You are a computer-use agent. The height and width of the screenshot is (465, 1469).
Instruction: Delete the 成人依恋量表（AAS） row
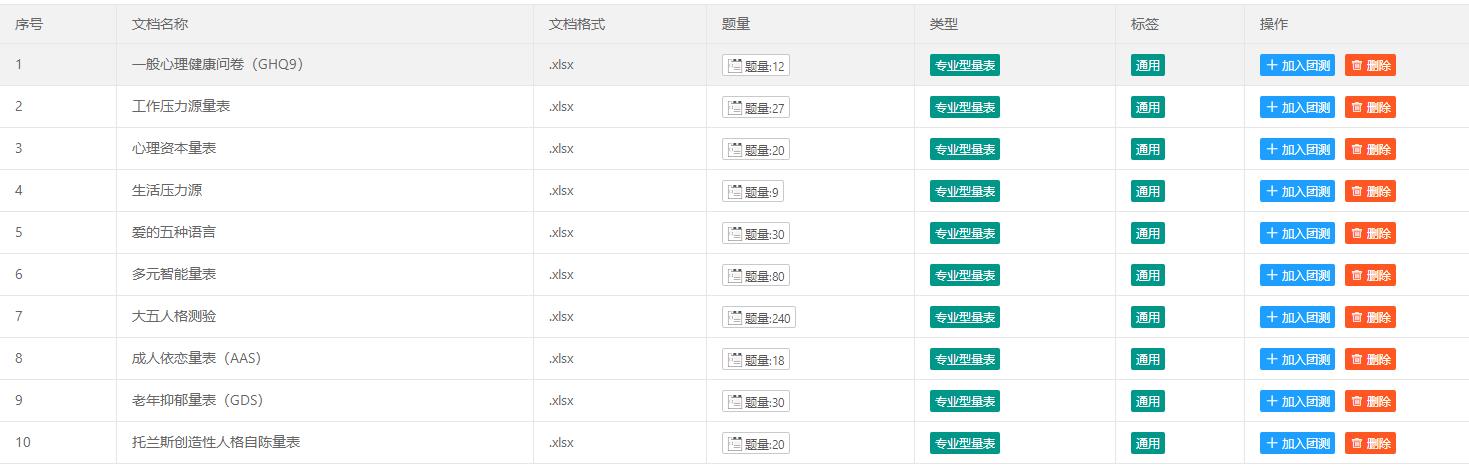click(1370, 360)
